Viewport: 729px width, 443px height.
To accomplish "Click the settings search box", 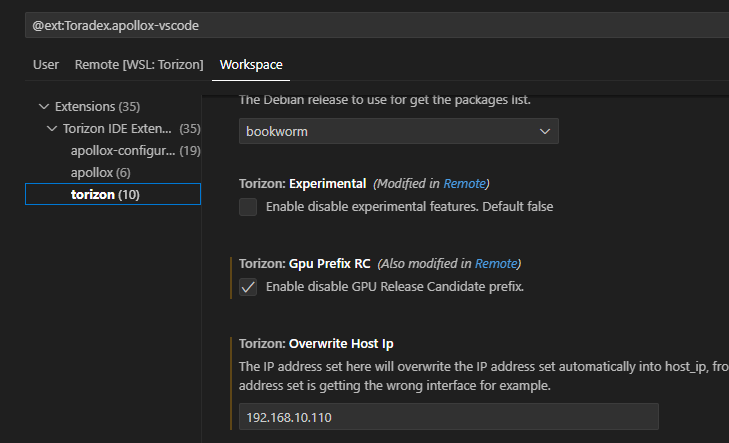I will (377, 25).
